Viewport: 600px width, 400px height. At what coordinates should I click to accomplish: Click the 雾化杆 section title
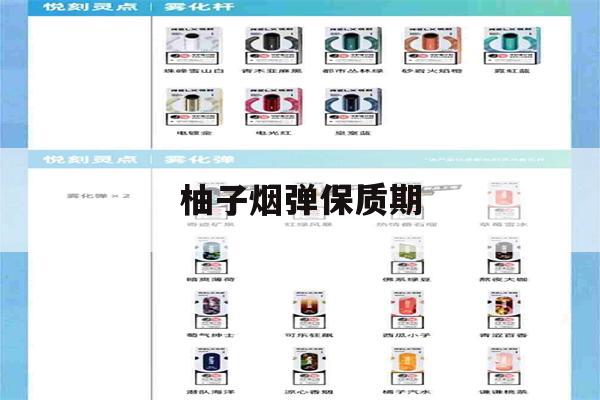tap(199, 7)
